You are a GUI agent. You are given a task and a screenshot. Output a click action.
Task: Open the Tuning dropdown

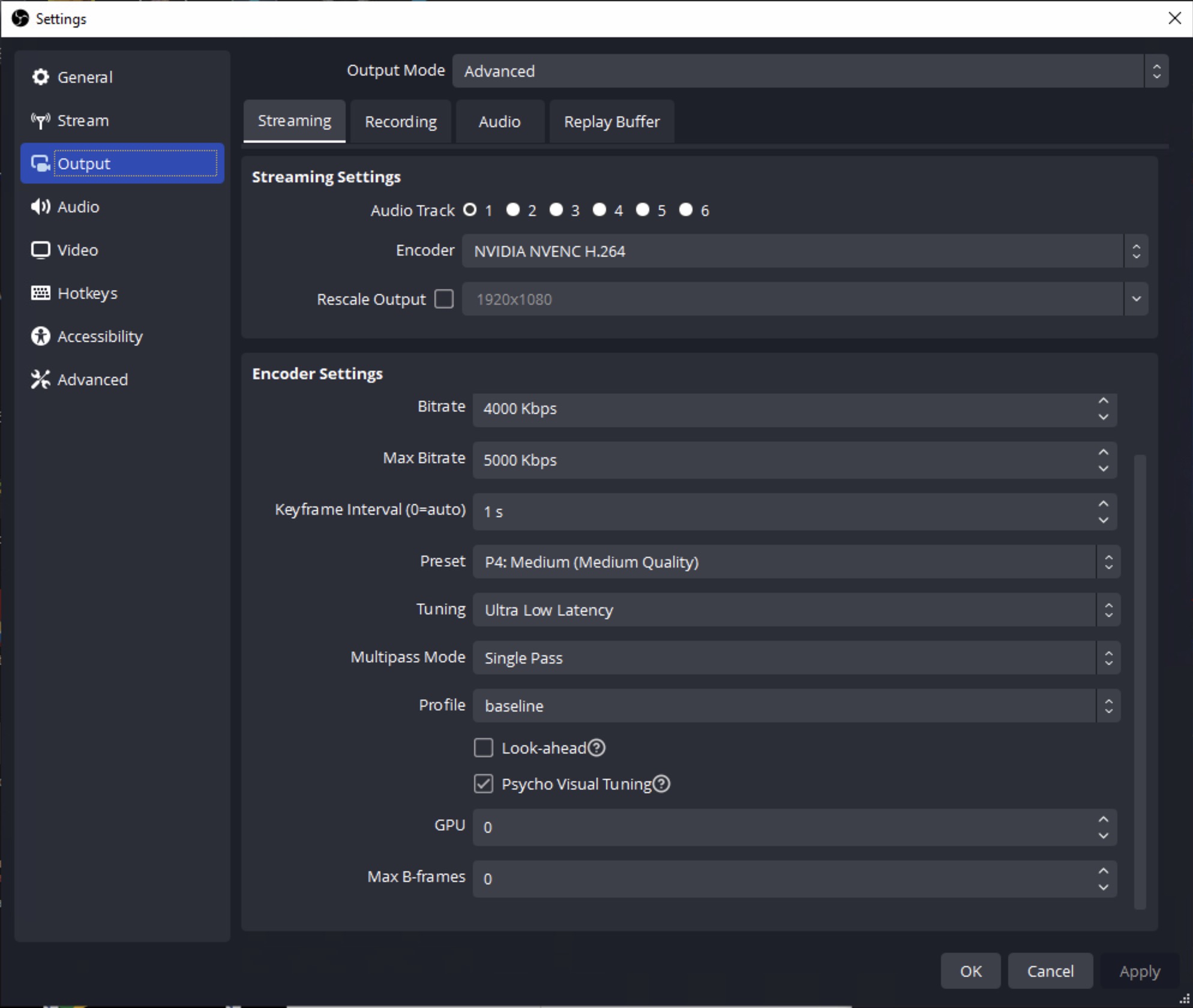[796, 610]
